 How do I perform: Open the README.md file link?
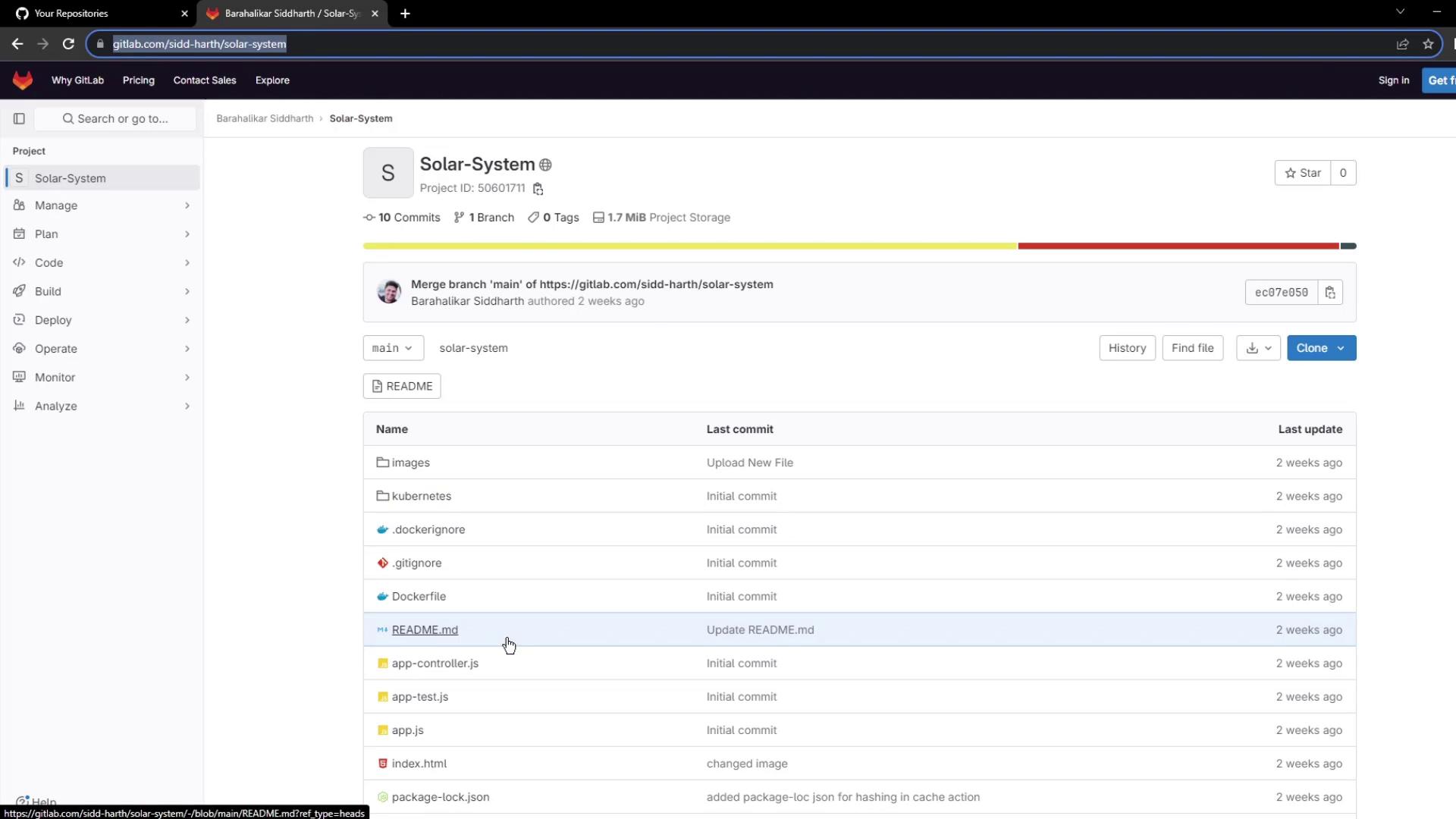tap(425, 630)
